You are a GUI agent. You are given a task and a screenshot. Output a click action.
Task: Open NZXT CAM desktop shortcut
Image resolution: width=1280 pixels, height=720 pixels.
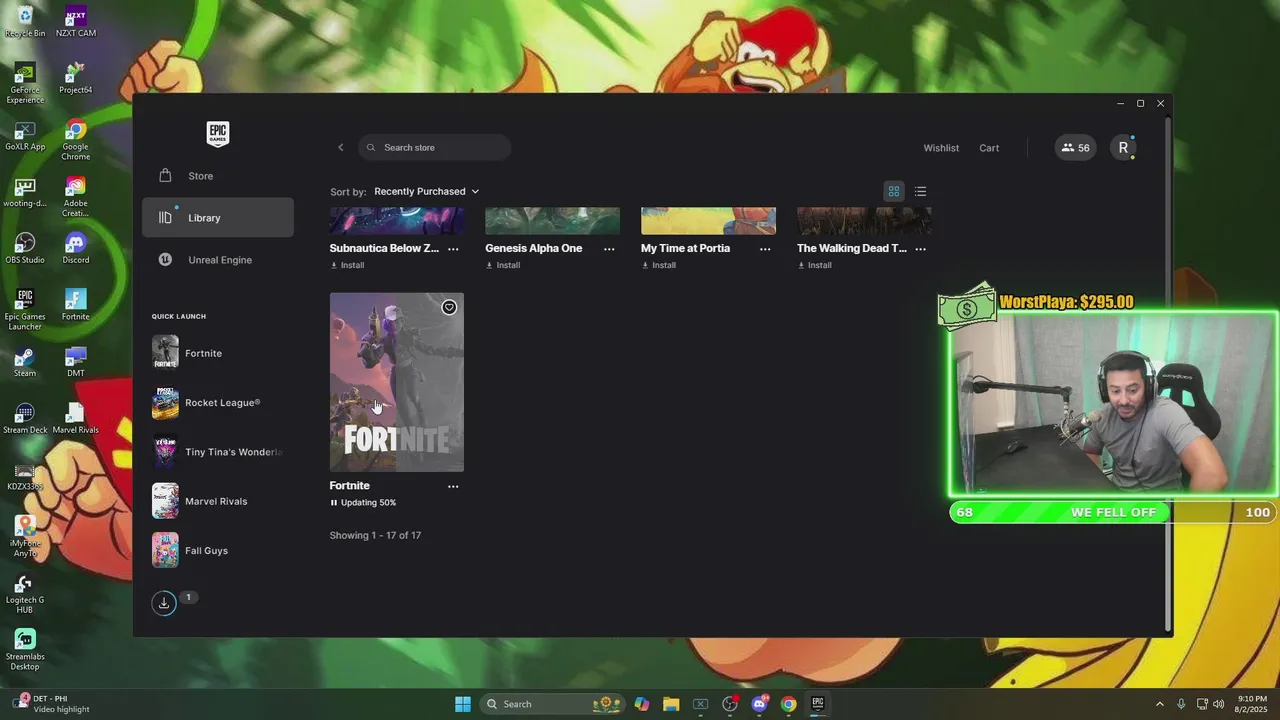point(76,22)
